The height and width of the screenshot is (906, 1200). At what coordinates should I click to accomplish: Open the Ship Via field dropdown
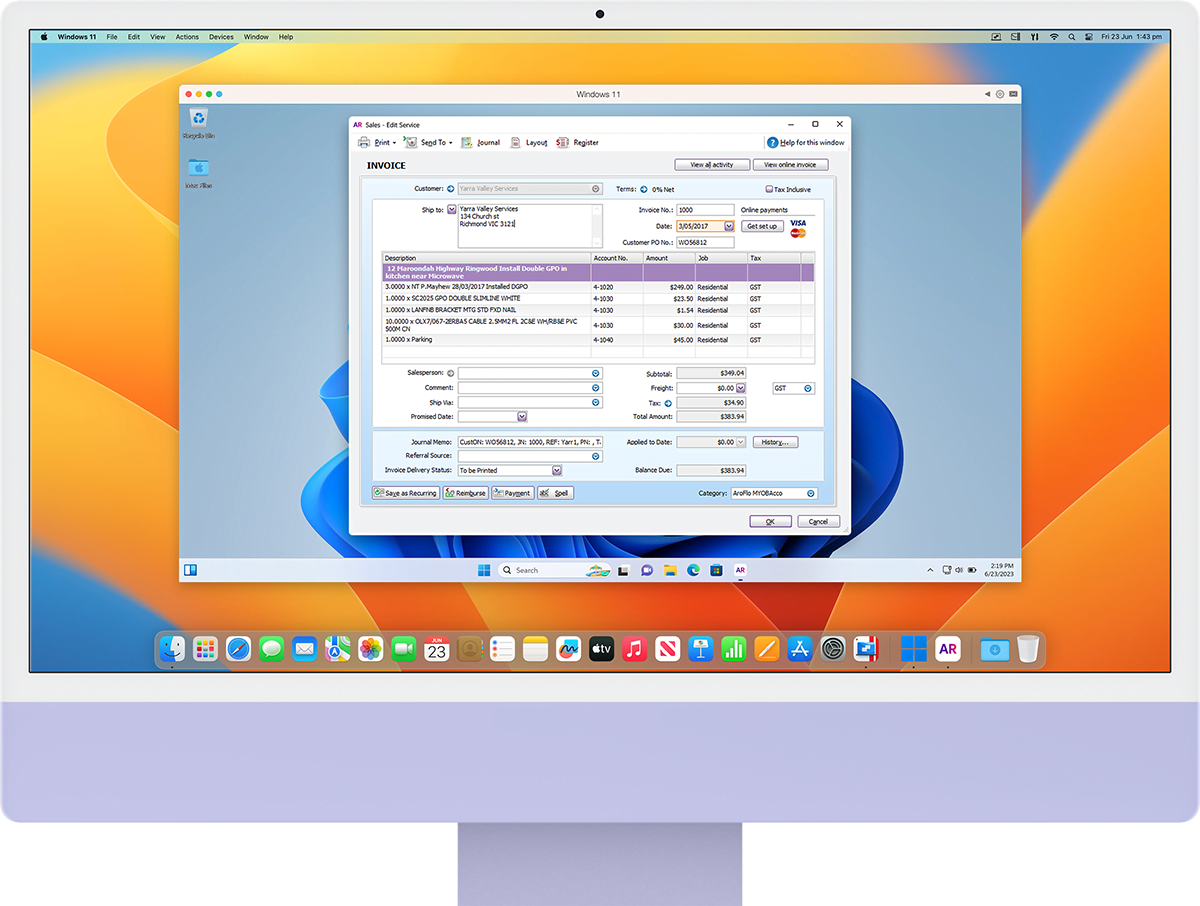[x=596, y=402]
